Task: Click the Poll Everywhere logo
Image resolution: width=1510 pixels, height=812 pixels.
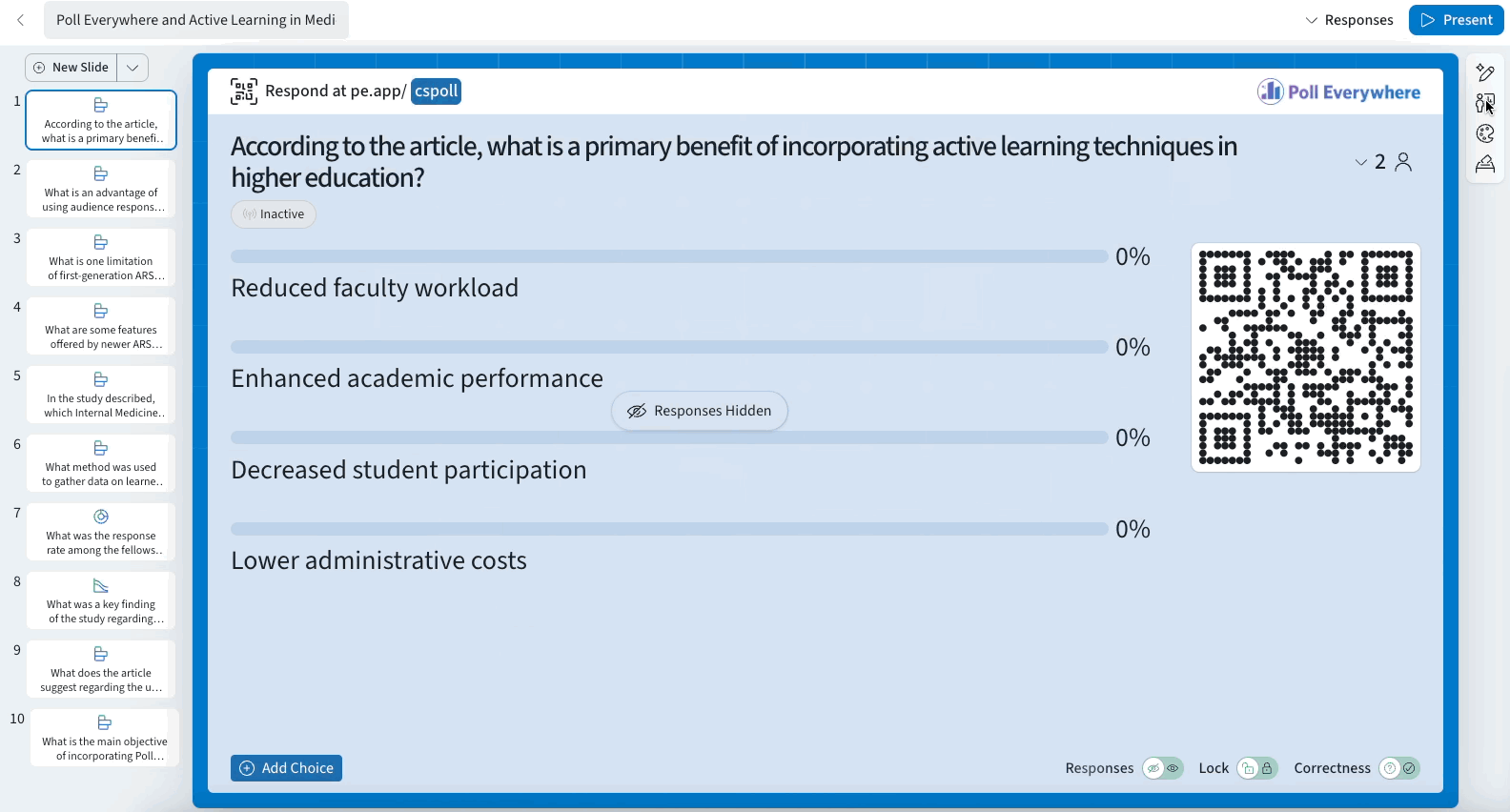Action: point(1338,91)
